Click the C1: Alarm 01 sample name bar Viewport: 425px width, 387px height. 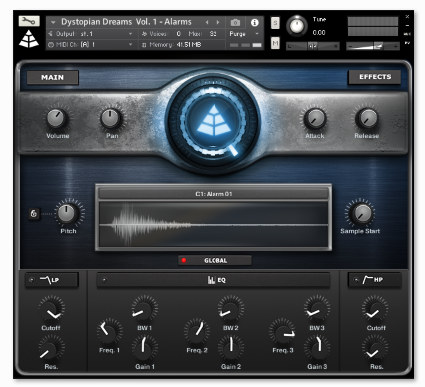(x=213, y=194)
